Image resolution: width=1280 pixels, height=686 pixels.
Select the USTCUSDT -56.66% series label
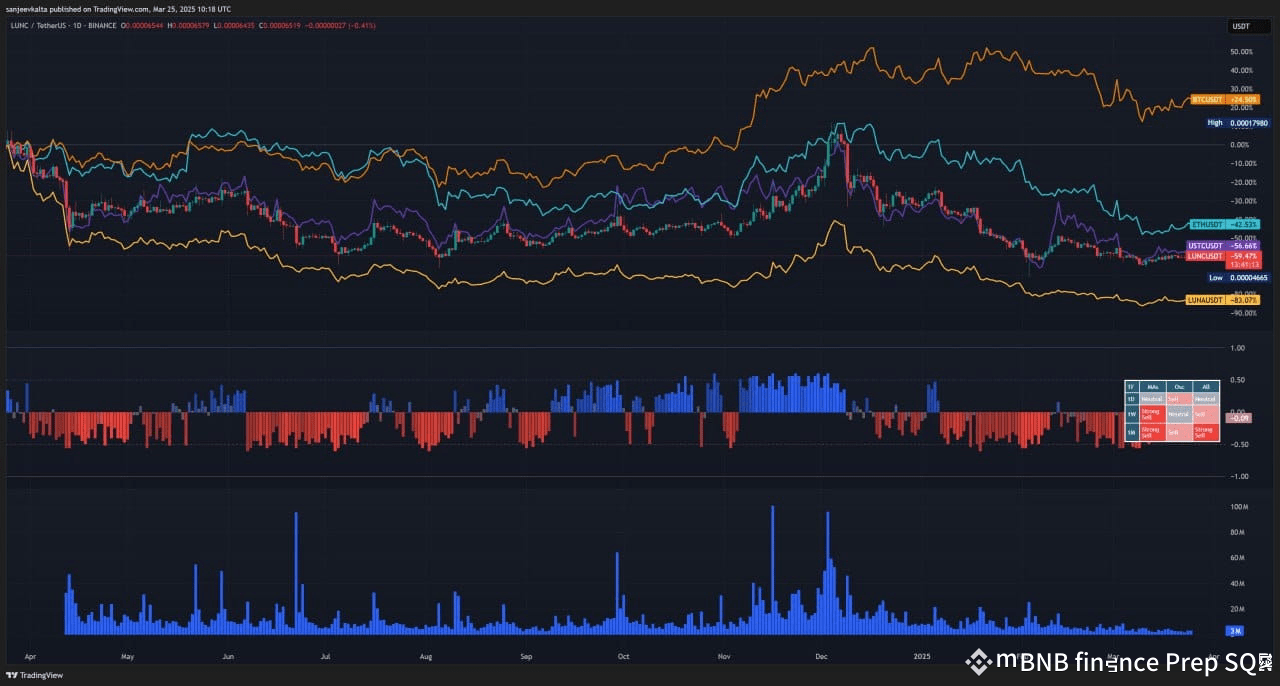pyautogui.click(x=1221, y=245)
